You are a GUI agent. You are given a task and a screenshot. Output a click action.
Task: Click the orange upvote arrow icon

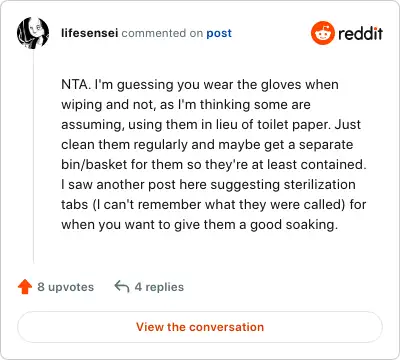coord(25,287)
